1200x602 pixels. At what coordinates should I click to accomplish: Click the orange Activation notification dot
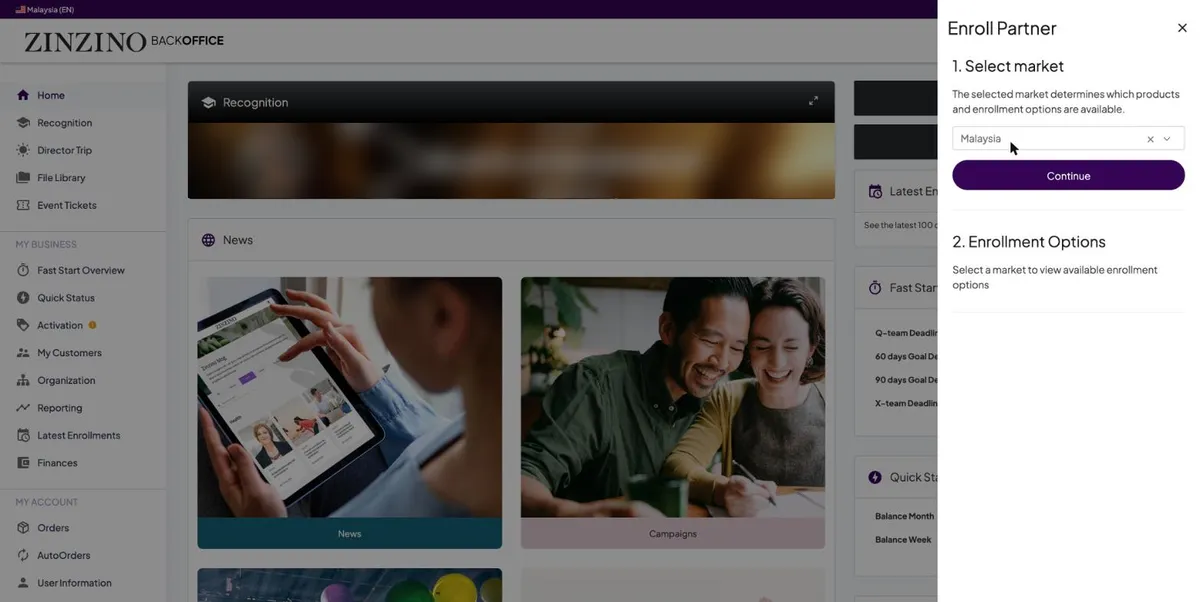92,325
